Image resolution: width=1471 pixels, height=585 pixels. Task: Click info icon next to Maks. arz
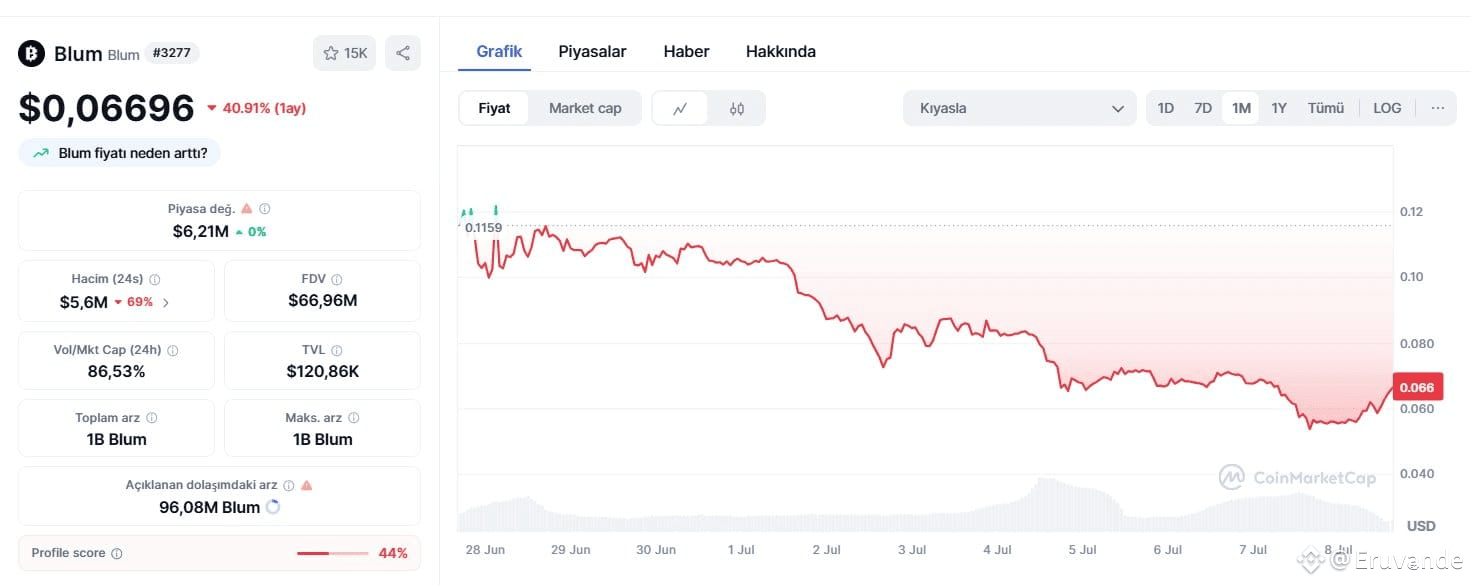tap(354, 418)
